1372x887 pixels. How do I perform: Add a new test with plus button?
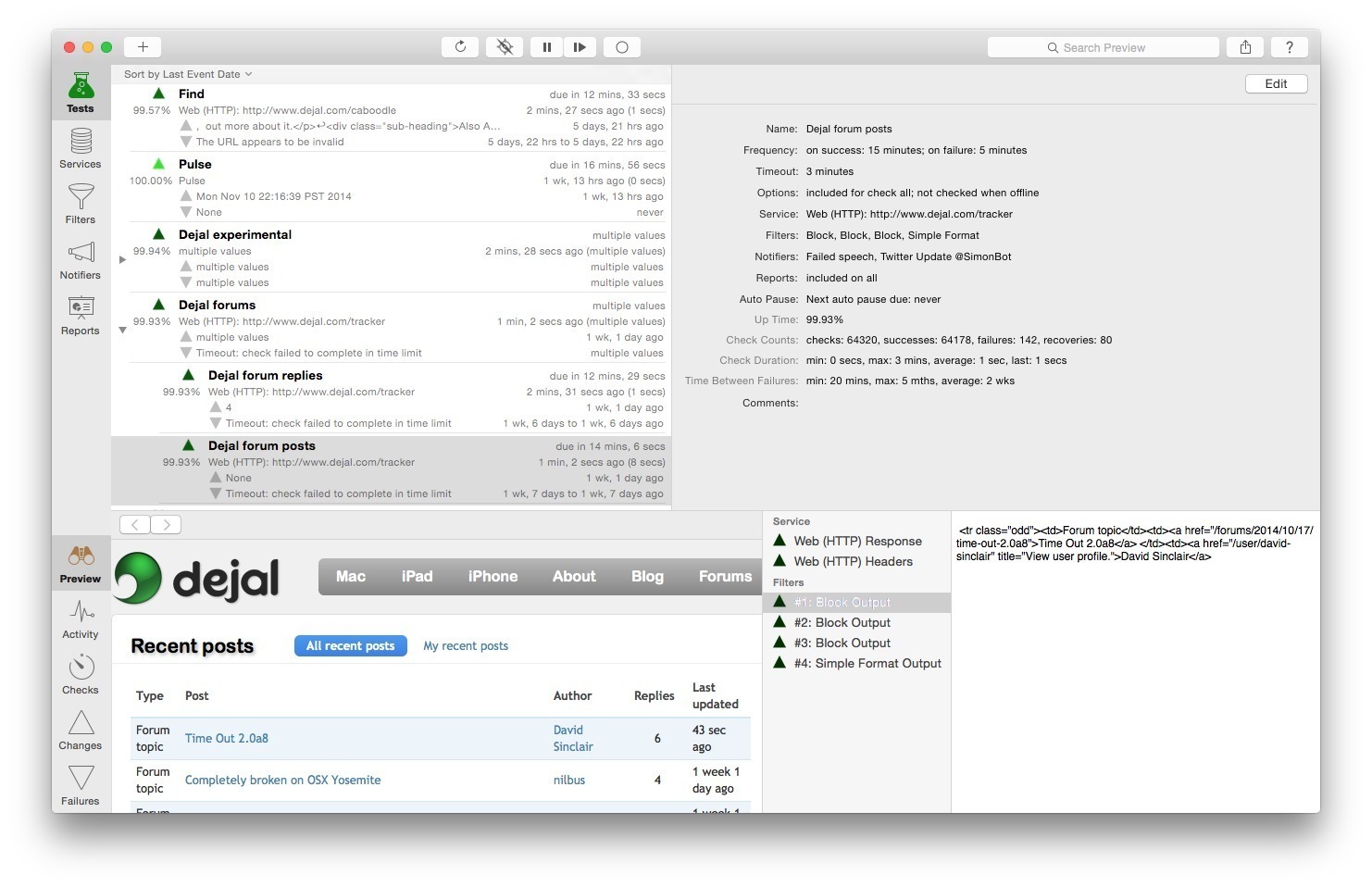coord(143,47)
